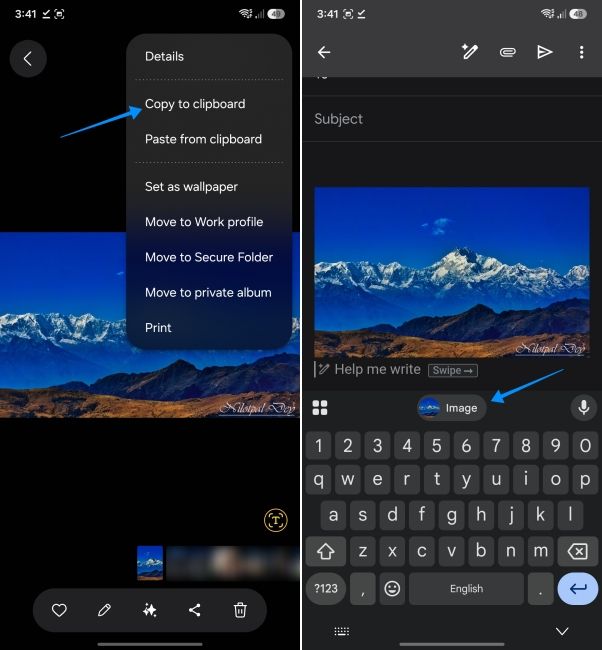Switch to ?123 symbols keyboard
This screenshot has height=650, width=602.
coord(326,589)
